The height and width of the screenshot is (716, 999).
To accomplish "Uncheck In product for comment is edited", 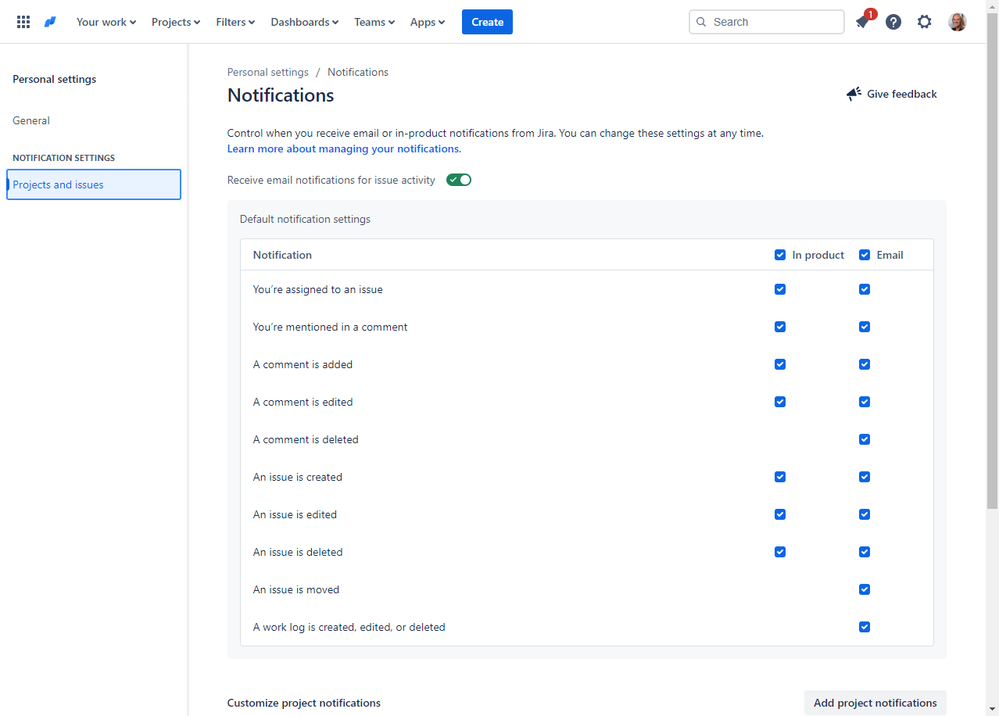I will [x=780, y=402].
